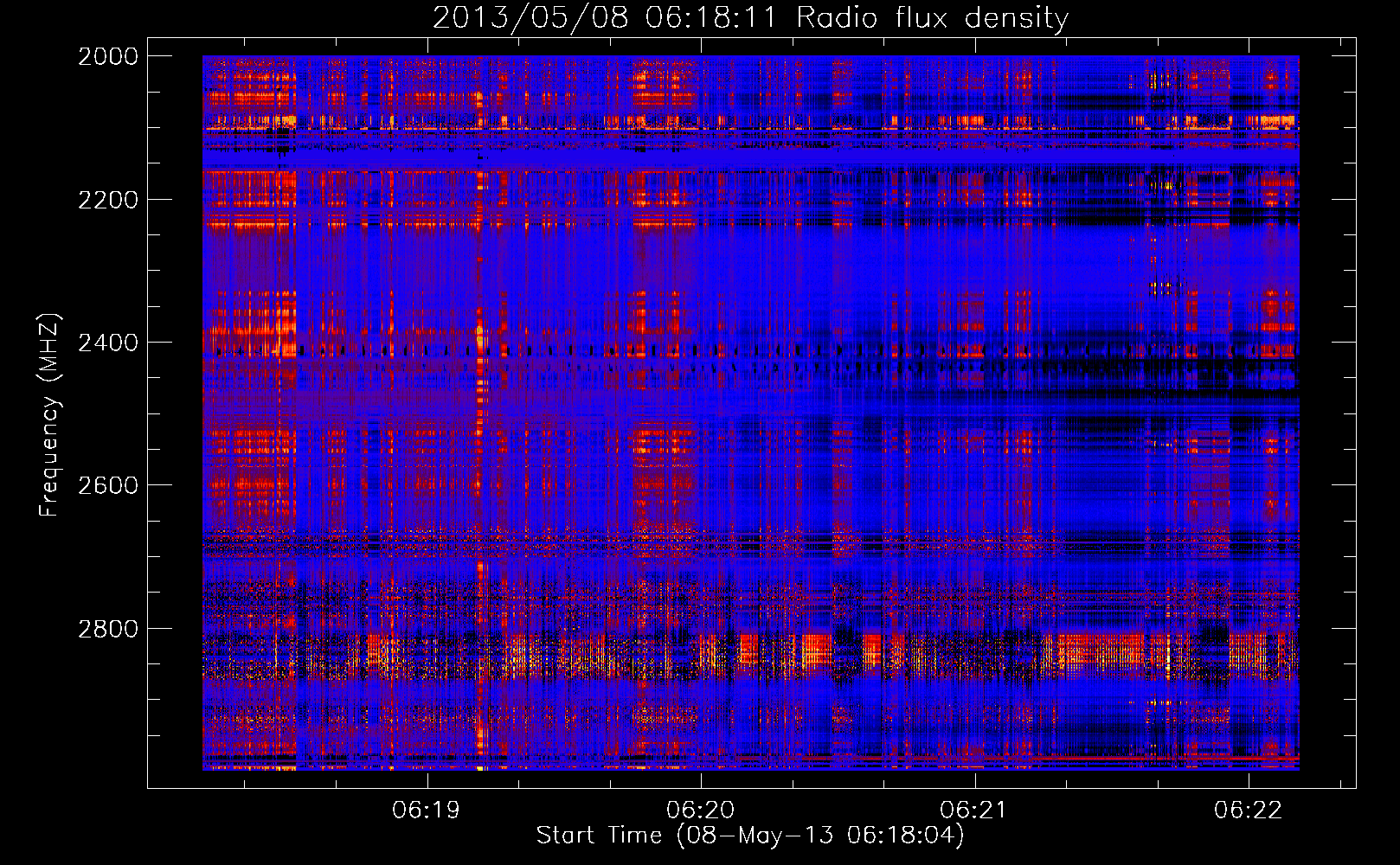This screenshot has height=865, width=1400.
Task: Select the 2800 frequency axis label
Action: click(108, 629)
